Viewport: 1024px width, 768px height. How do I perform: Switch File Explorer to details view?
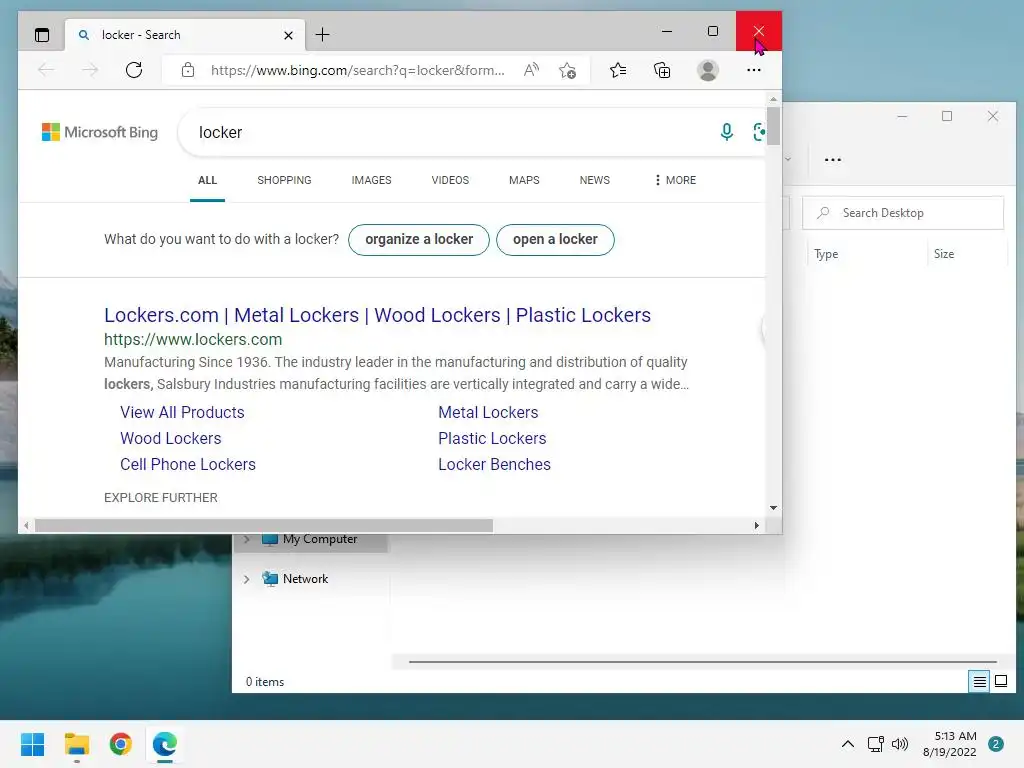pos(979,682)
